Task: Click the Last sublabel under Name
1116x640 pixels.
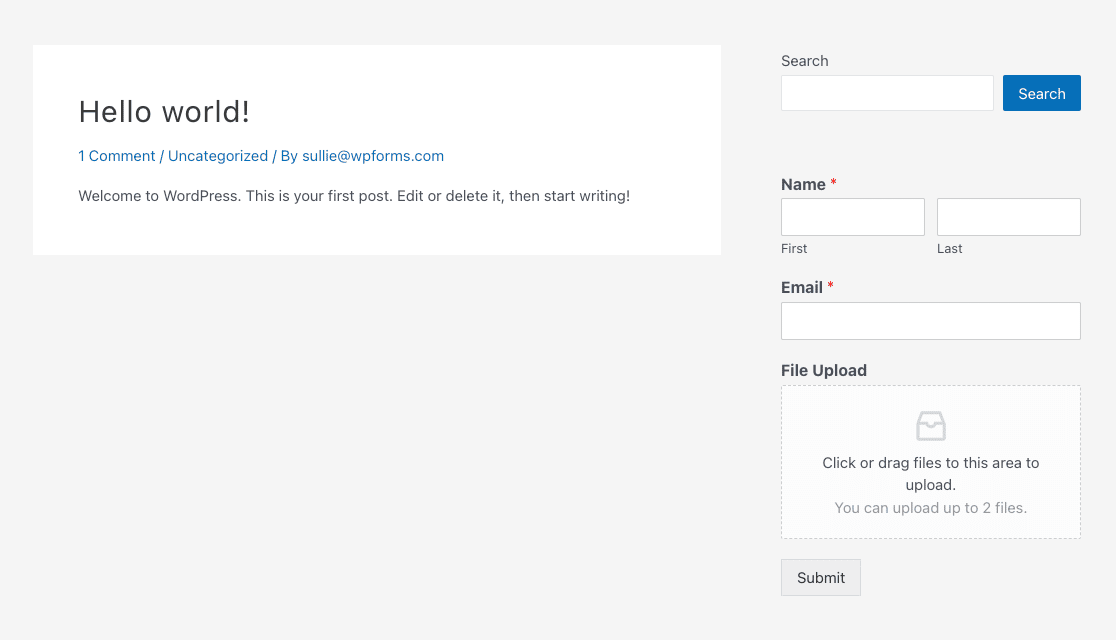Action: [x=949, y=249]
